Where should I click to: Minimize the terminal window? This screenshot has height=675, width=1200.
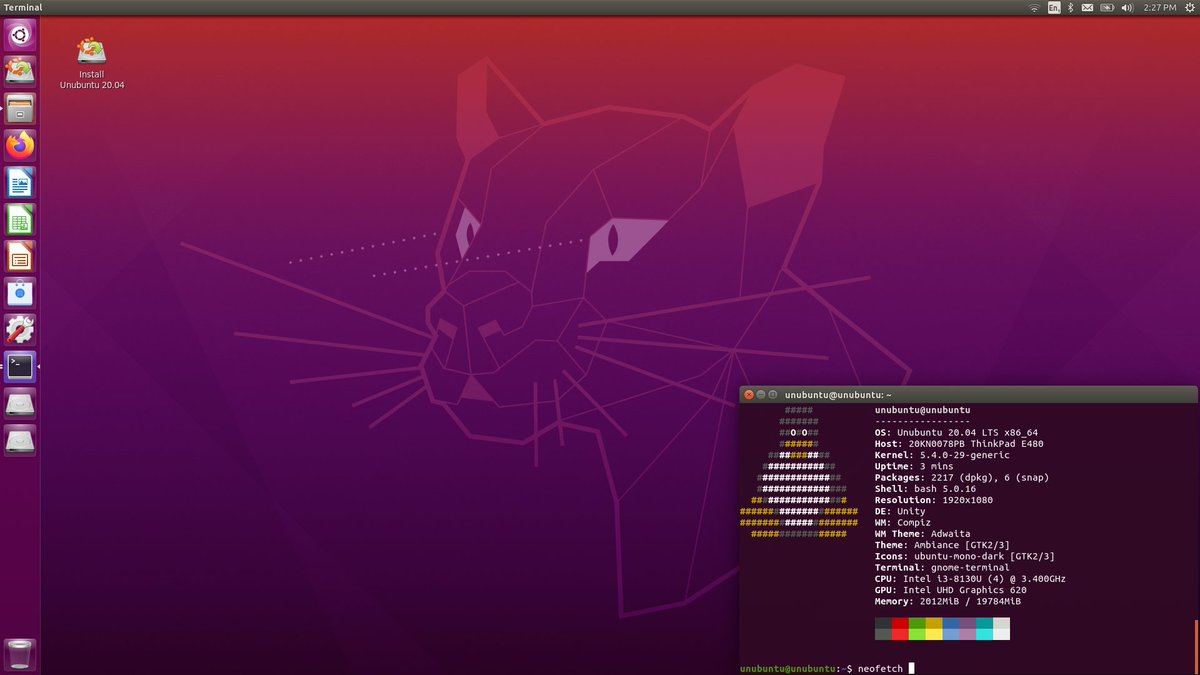tap(760, 395)
